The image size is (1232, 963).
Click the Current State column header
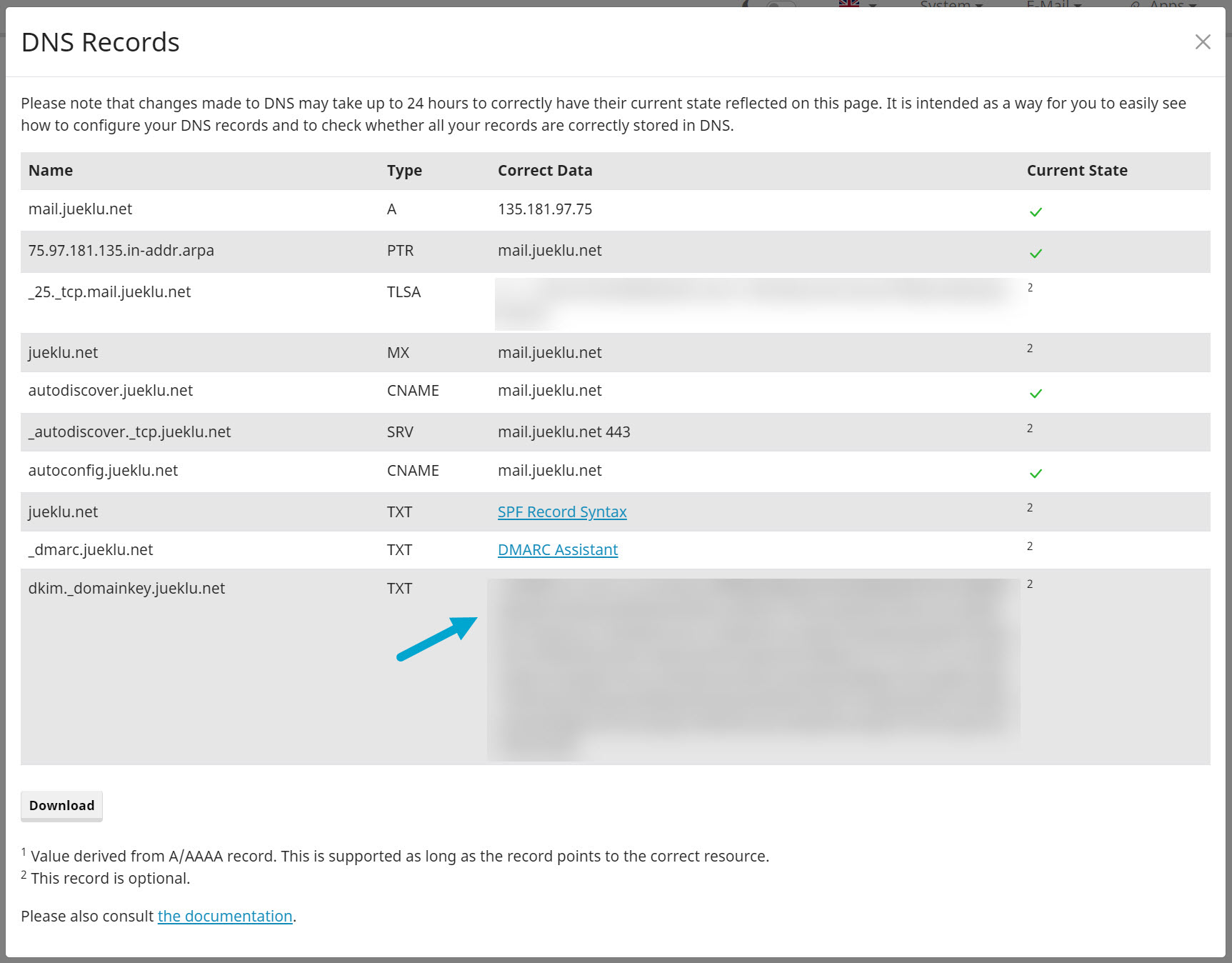(x=1077, y=171)
